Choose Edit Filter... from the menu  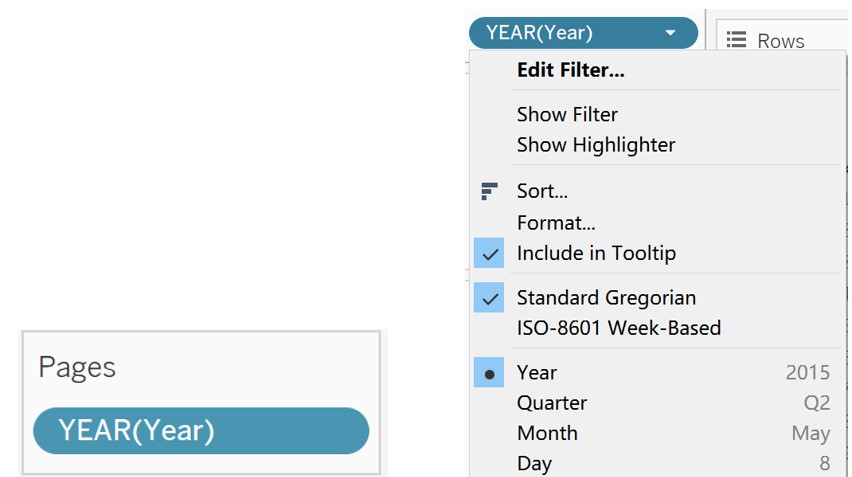(570, 70)
